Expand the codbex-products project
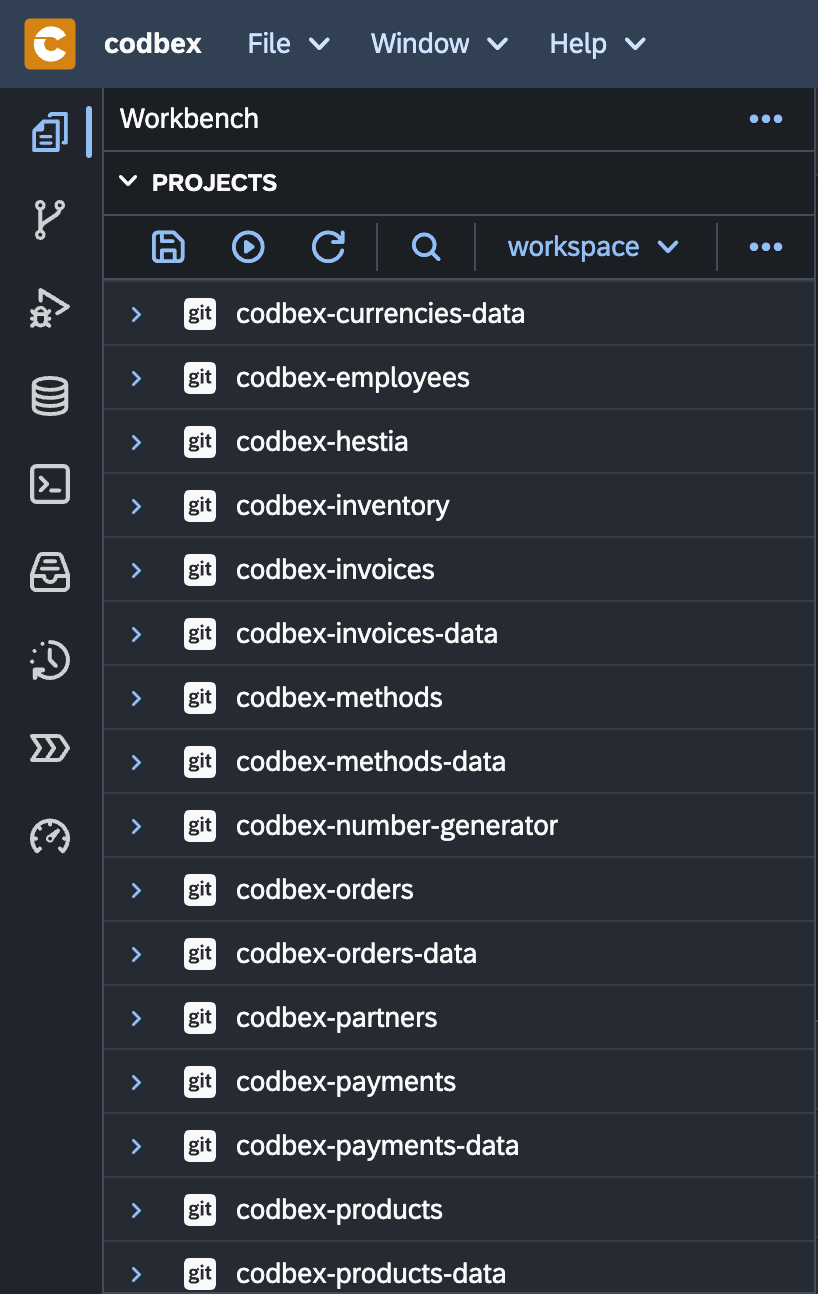Image resolution: width=818 pixels, height=1294 pixels. (x=137, y=1210)
